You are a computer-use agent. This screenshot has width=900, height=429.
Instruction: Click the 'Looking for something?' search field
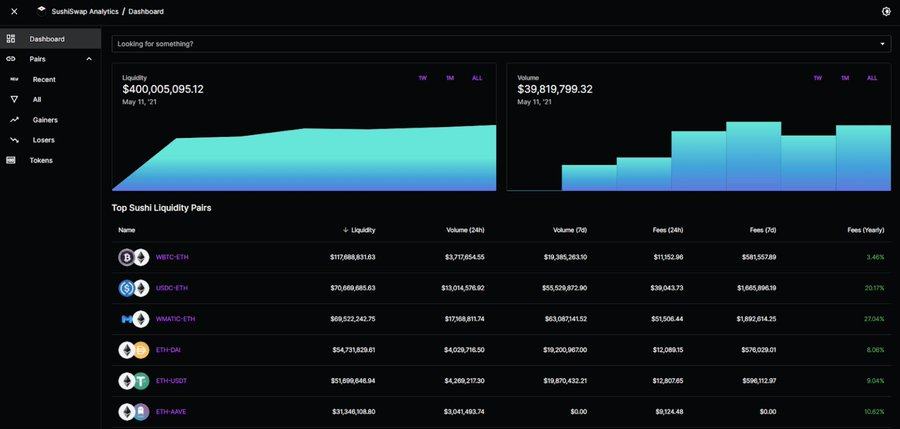[x=480, y=44]
